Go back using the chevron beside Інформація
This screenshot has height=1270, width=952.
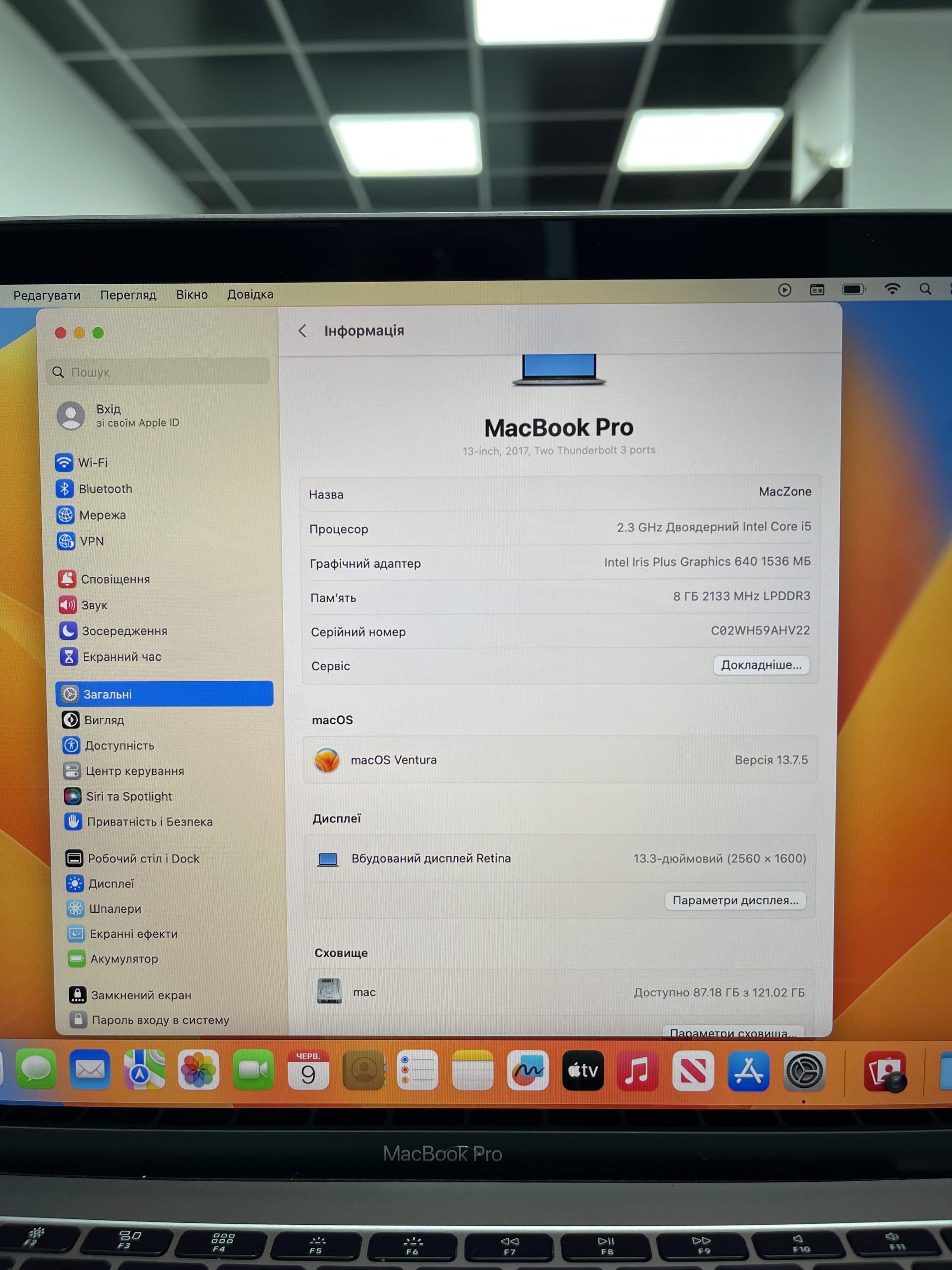pyautogui.click(x=302, y=331)
